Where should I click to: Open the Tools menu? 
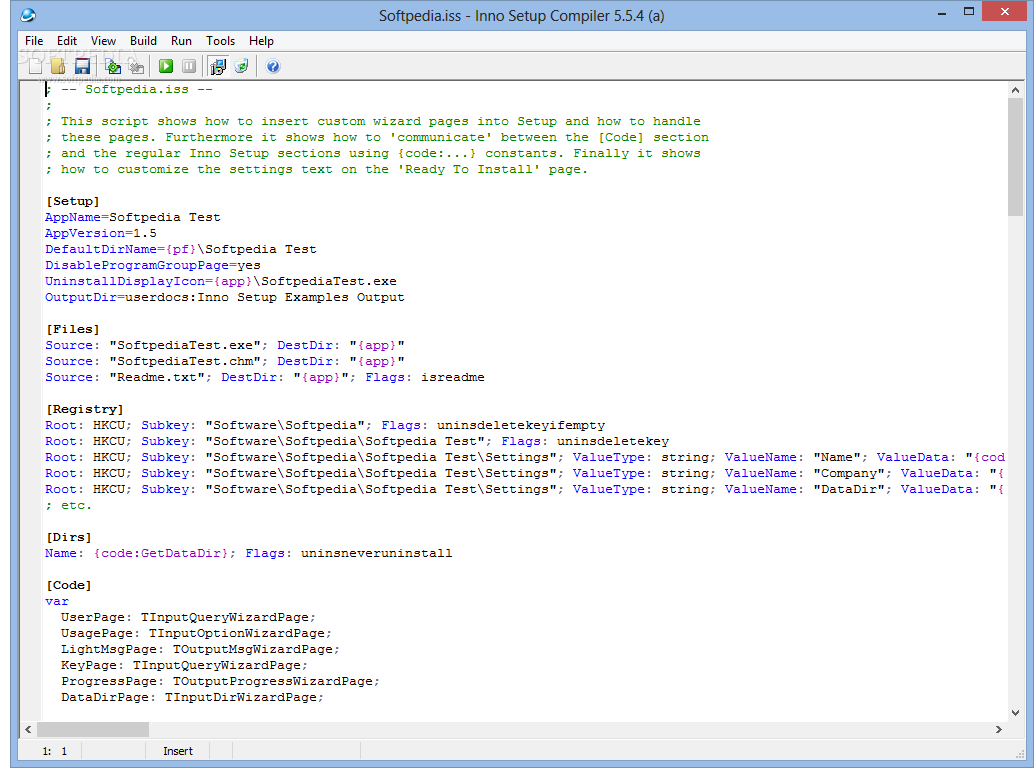tap(220, 41)
